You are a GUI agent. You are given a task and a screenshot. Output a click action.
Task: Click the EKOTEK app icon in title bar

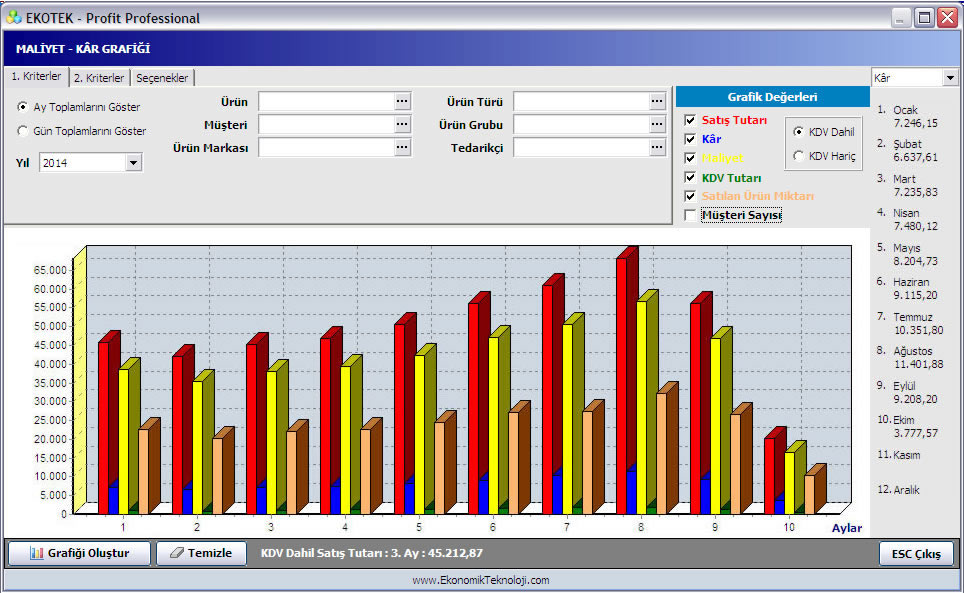(x=14, y=18)
